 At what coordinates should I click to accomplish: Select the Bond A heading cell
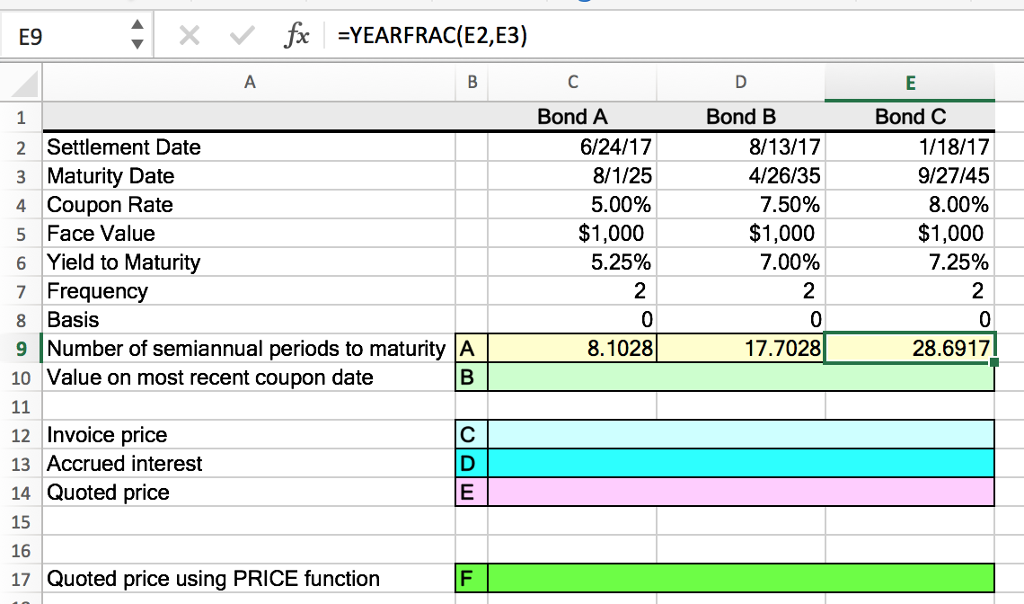pyautogui.click(x=572, y=117)
